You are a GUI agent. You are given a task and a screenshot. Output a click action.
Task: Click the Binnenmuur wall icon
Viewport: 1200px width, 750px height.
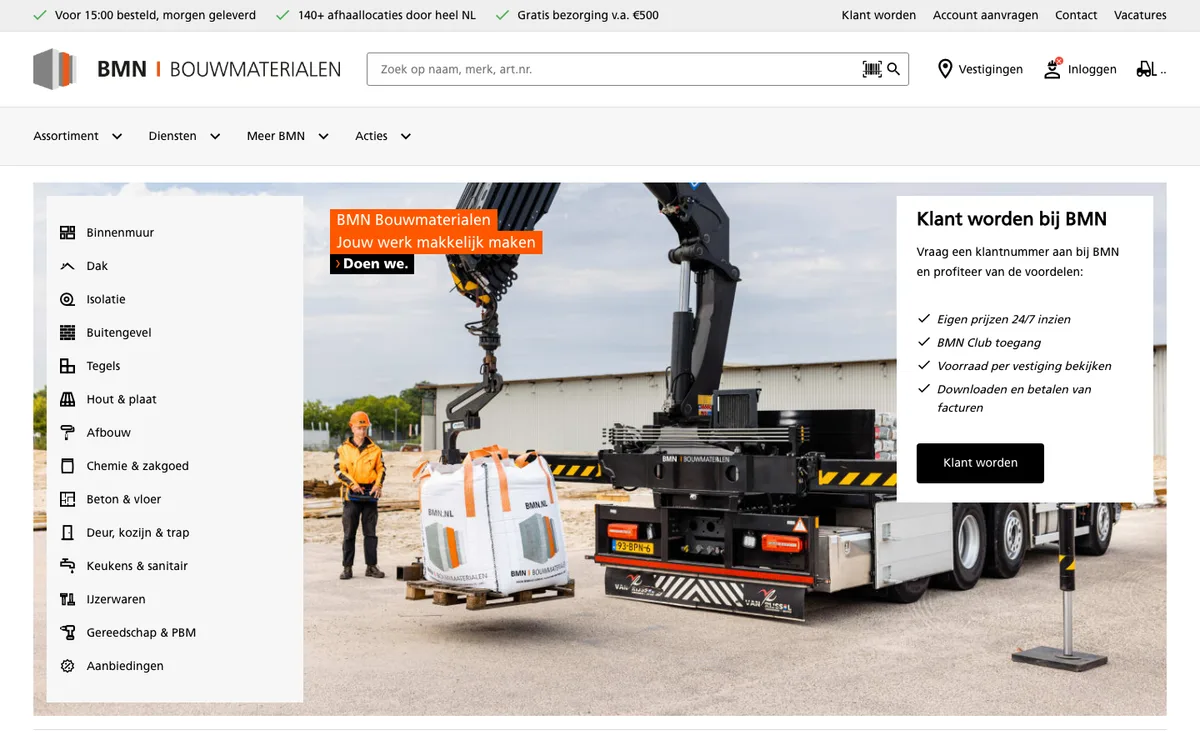coord(67,233)
